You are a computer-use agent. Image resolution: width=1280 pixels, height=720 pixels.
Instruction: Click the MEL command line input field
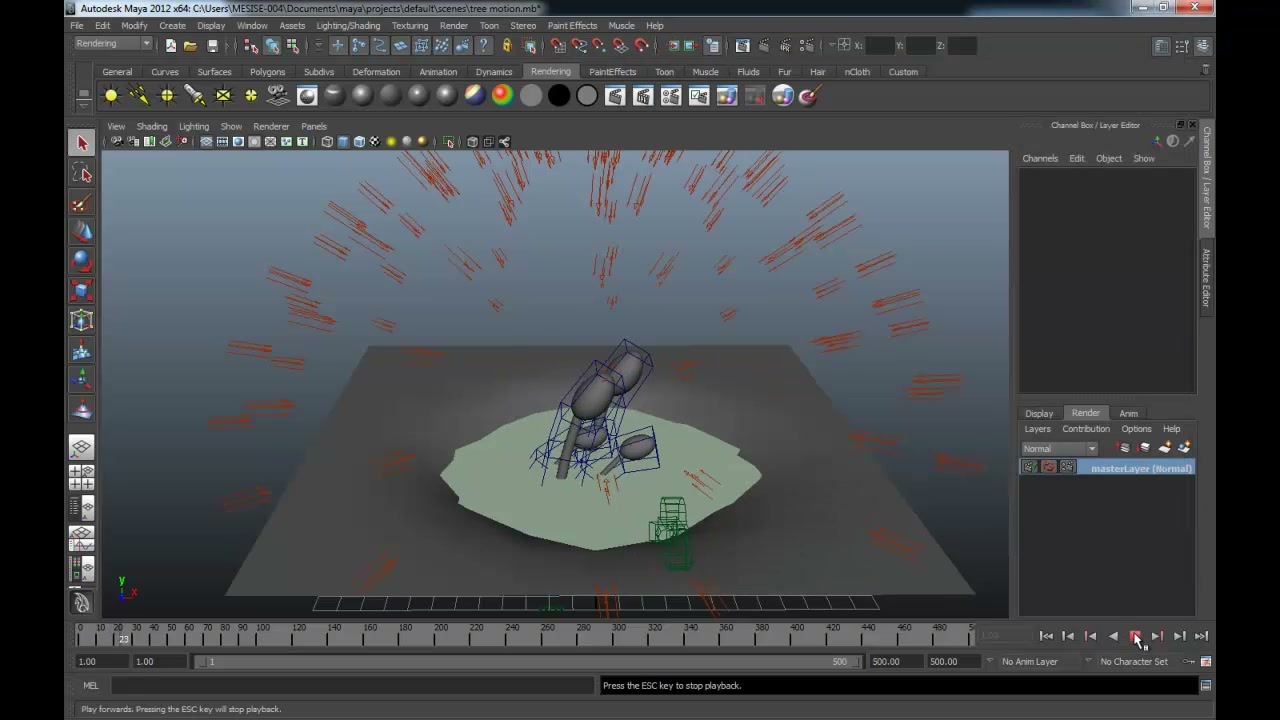[x=353, y=685]
